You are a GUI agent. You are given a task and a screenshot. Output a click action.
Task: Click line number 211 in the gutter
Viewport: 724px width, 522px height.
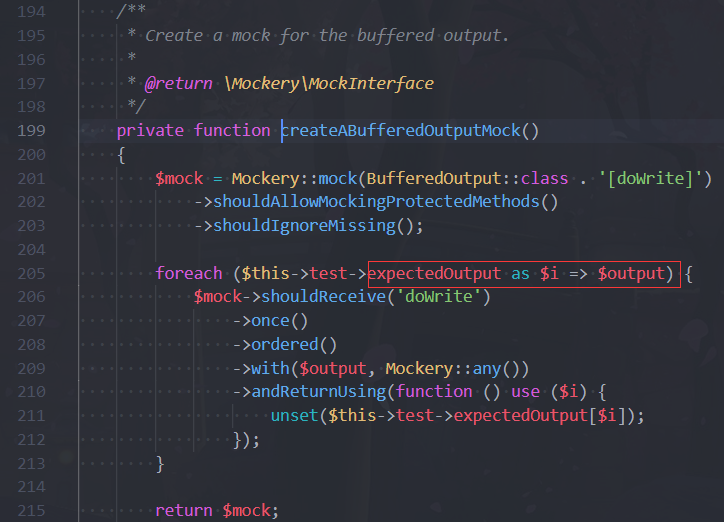pos(31,416)
